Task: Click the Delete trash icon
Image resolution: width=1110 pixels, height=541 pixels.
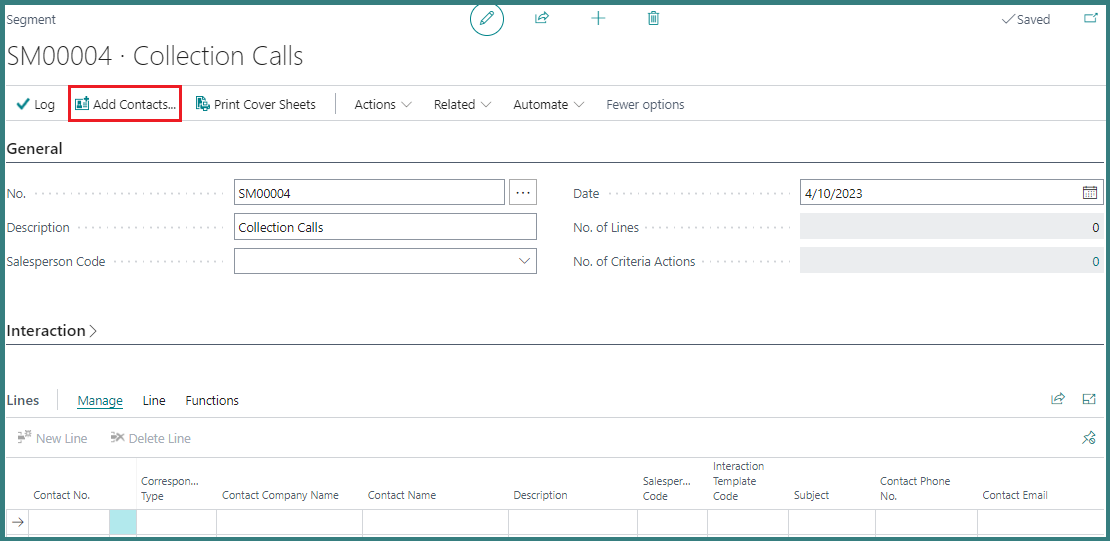Action: coord(653,18)
